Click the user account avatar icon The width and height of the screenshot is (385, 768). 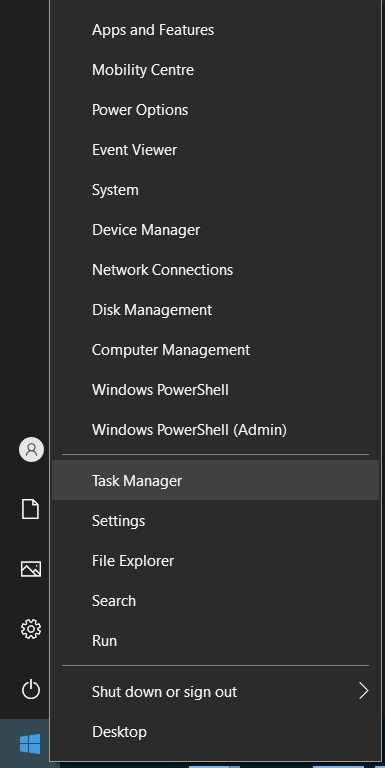[x=31, y=449]
